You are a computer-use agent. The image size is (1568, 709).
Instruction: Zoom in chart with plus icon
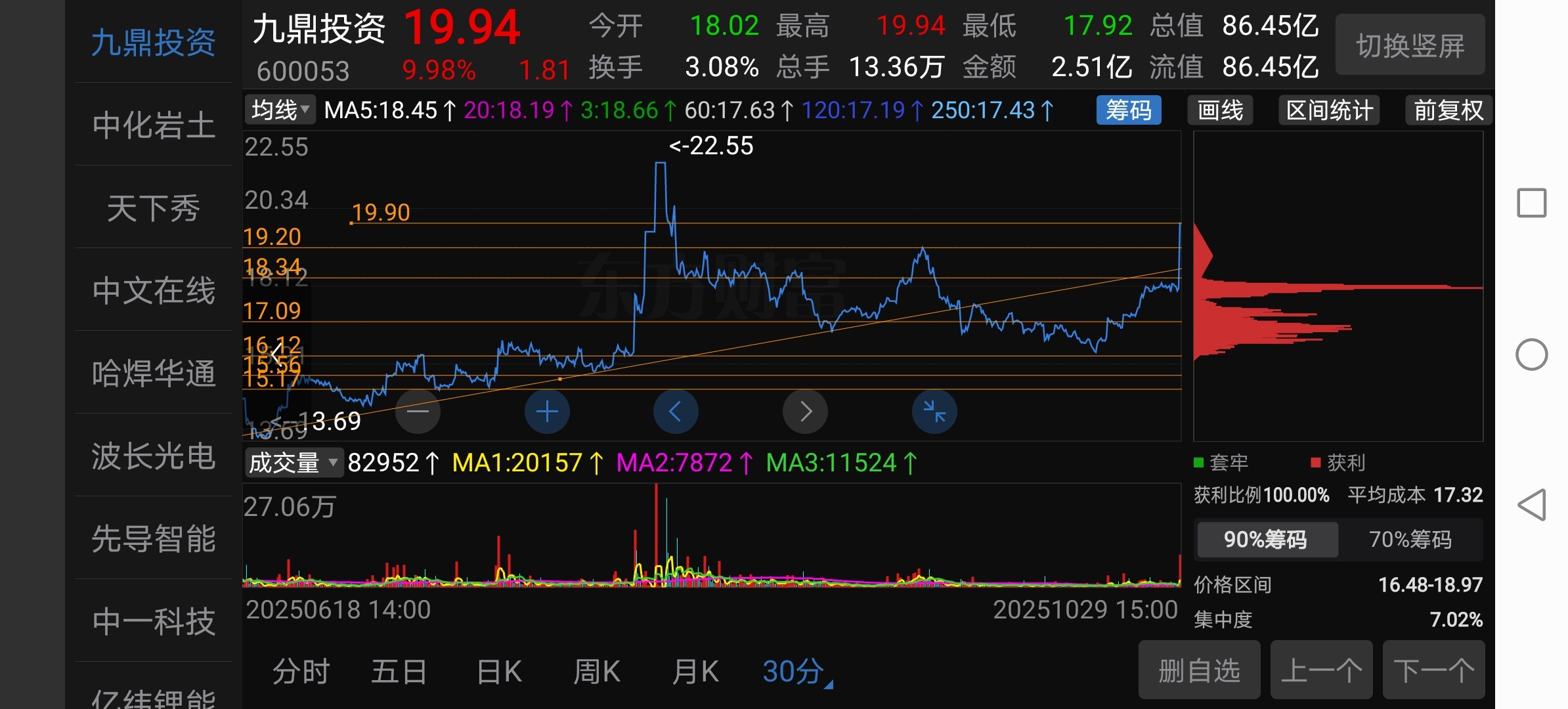546,412
